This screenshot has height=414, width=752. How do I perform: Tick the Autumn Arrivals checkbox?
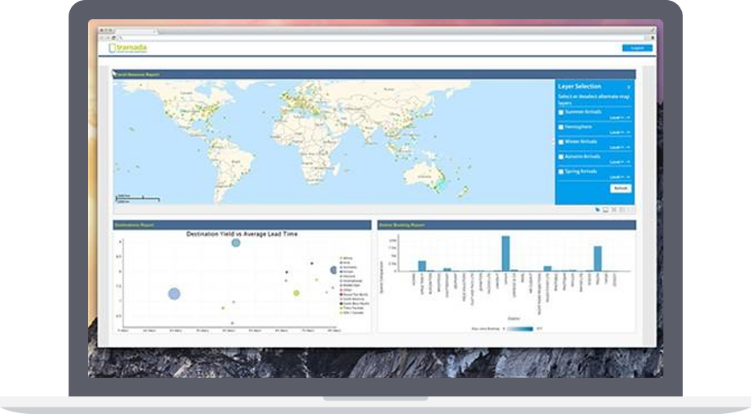pos(561,157)
